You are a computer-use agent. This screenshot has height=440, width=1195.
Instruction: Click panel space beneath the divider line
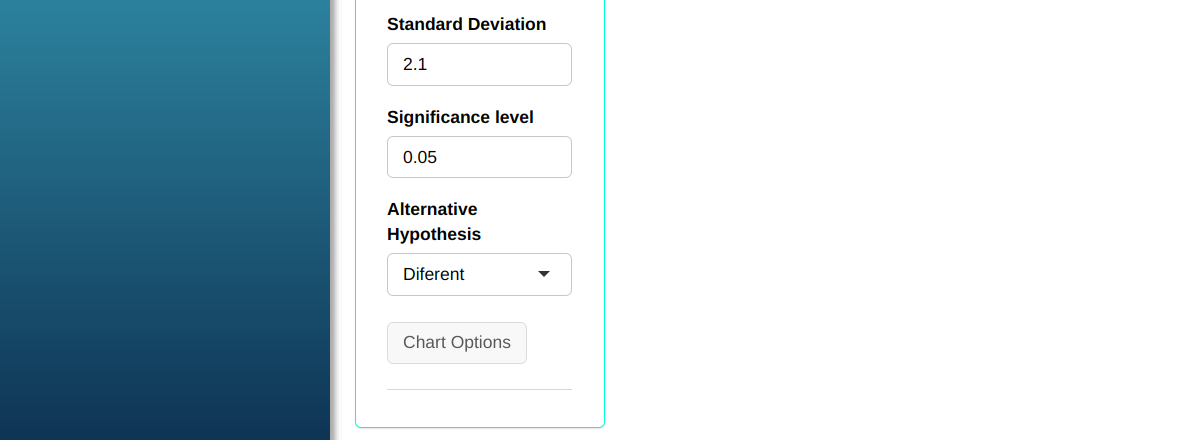(479, 408)
